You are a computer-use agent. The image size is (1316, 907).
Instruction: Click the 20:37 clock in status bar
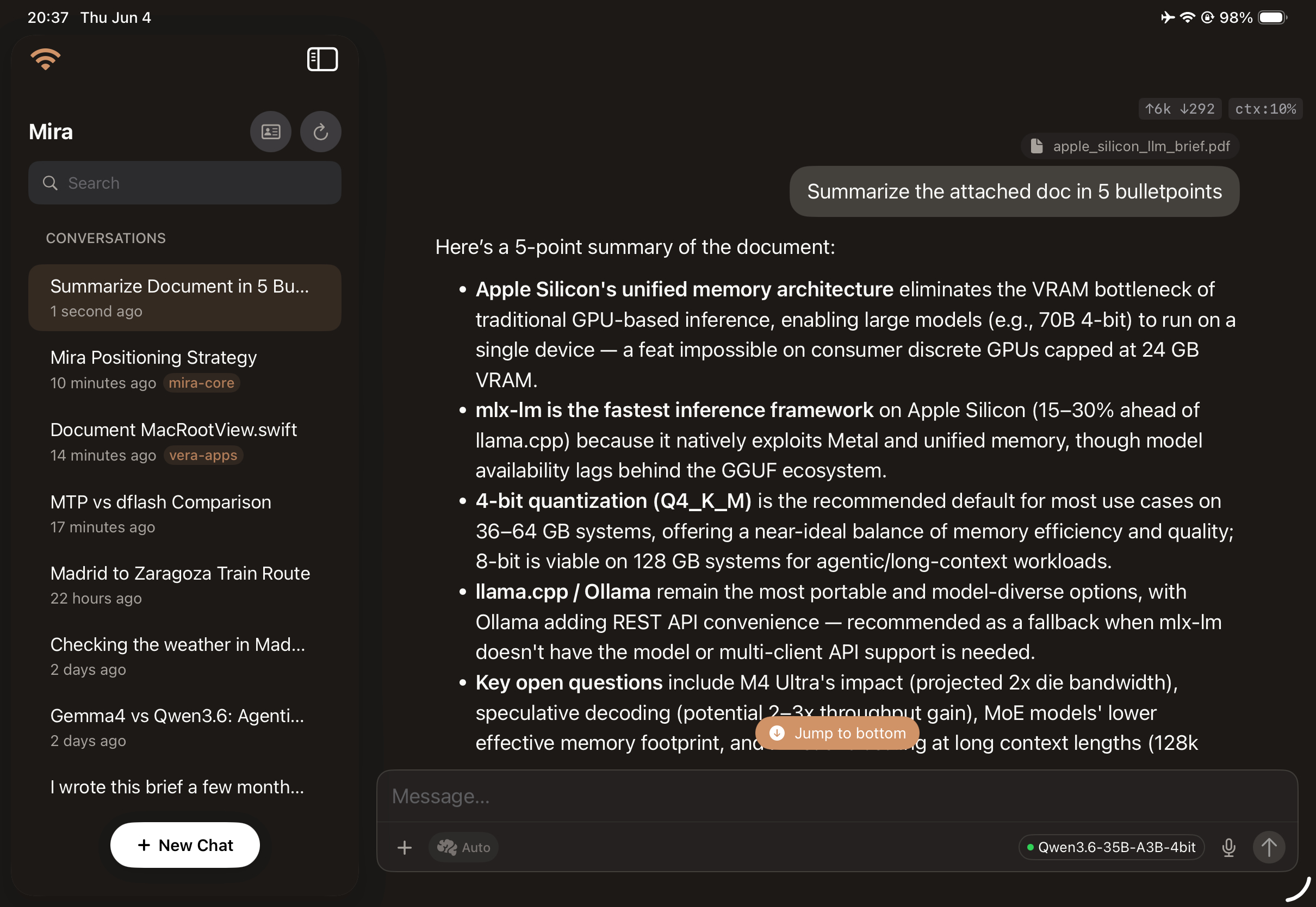[48, 17]
